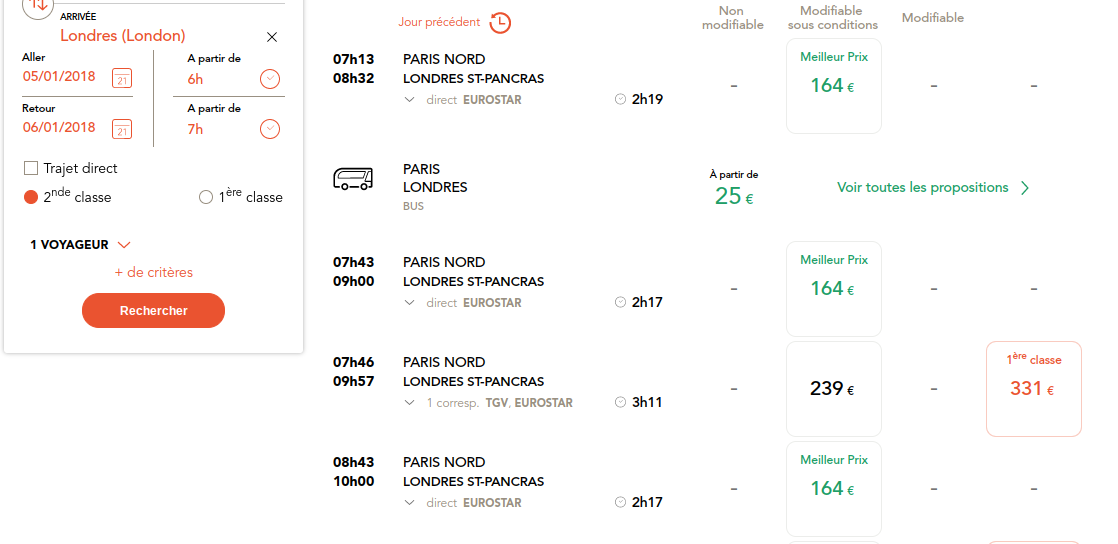
Task: Expand the 1 VOYAGEUR dropdown
Action: tap(81, 245)
